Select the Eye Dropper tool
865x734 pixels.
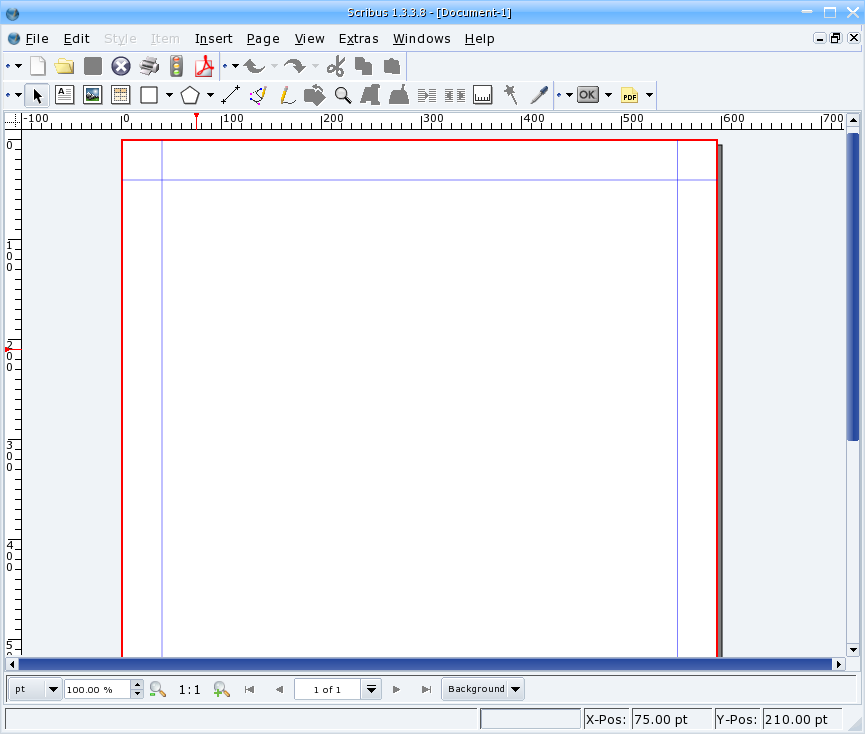click(539, 95)
